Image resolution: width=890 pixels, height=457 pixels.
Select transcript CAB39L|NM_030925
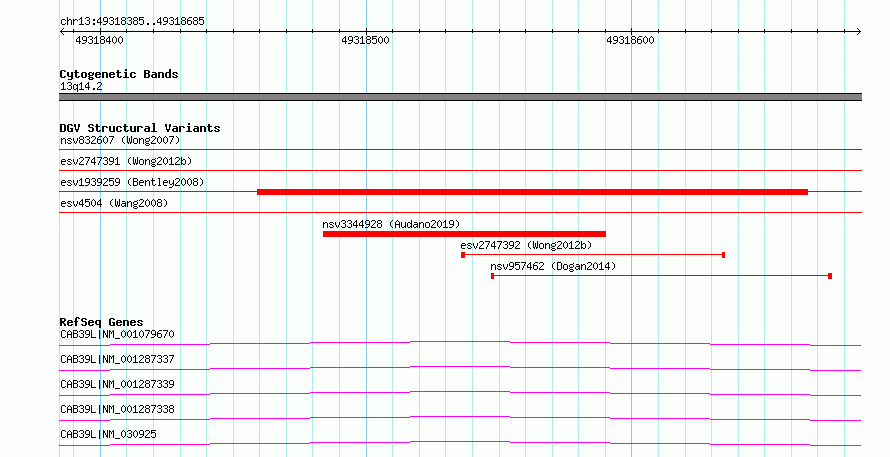pyautogui.click(x=108, y=434)
